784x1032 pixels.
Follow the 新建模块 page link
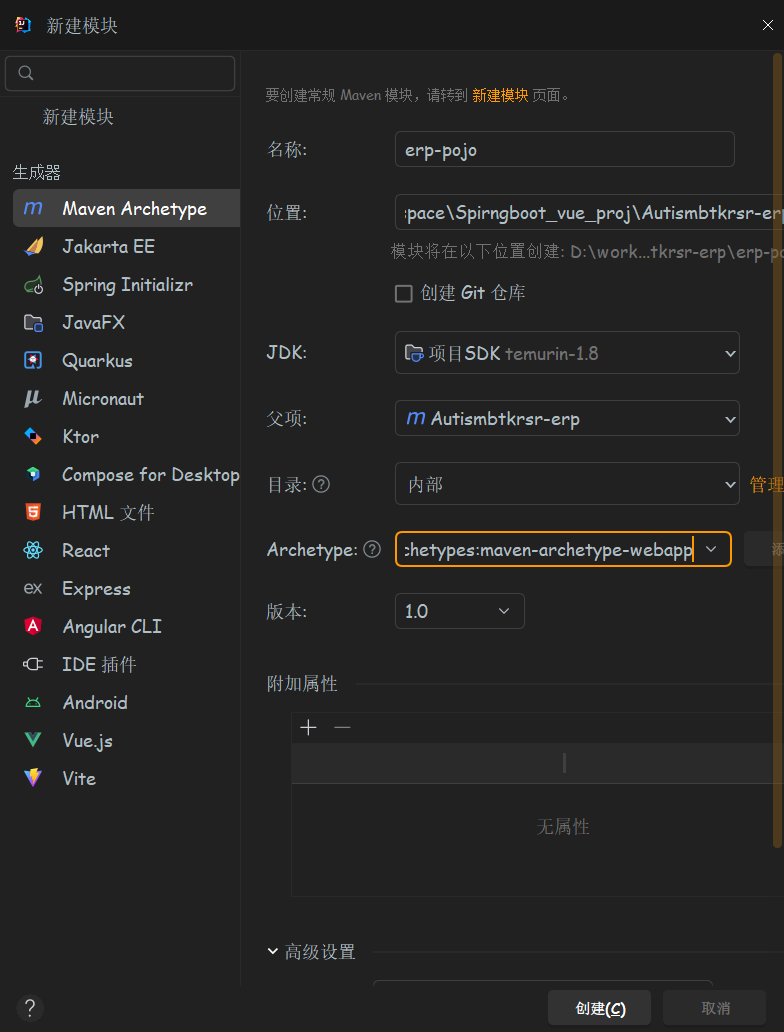click(500, 95)
